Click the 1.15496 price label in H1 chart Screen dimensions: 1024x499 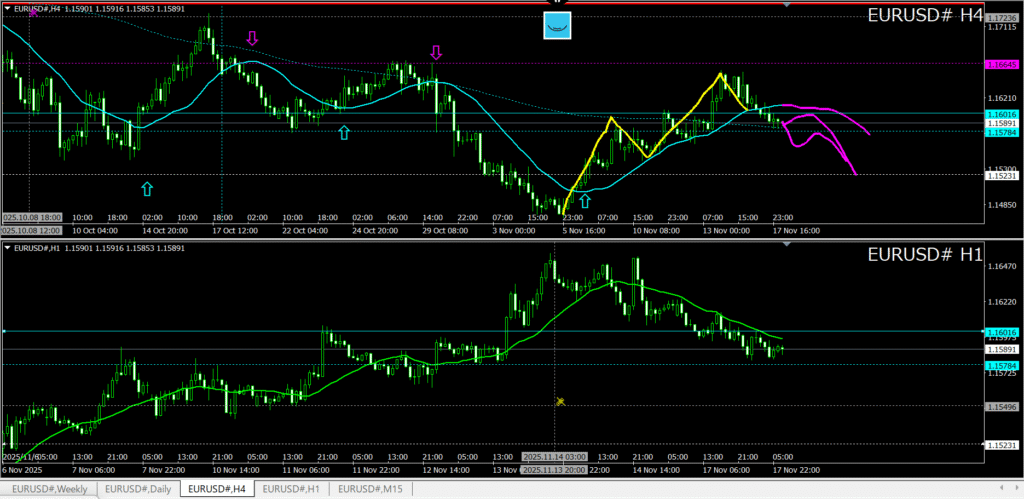click(x=1001, y=407)
